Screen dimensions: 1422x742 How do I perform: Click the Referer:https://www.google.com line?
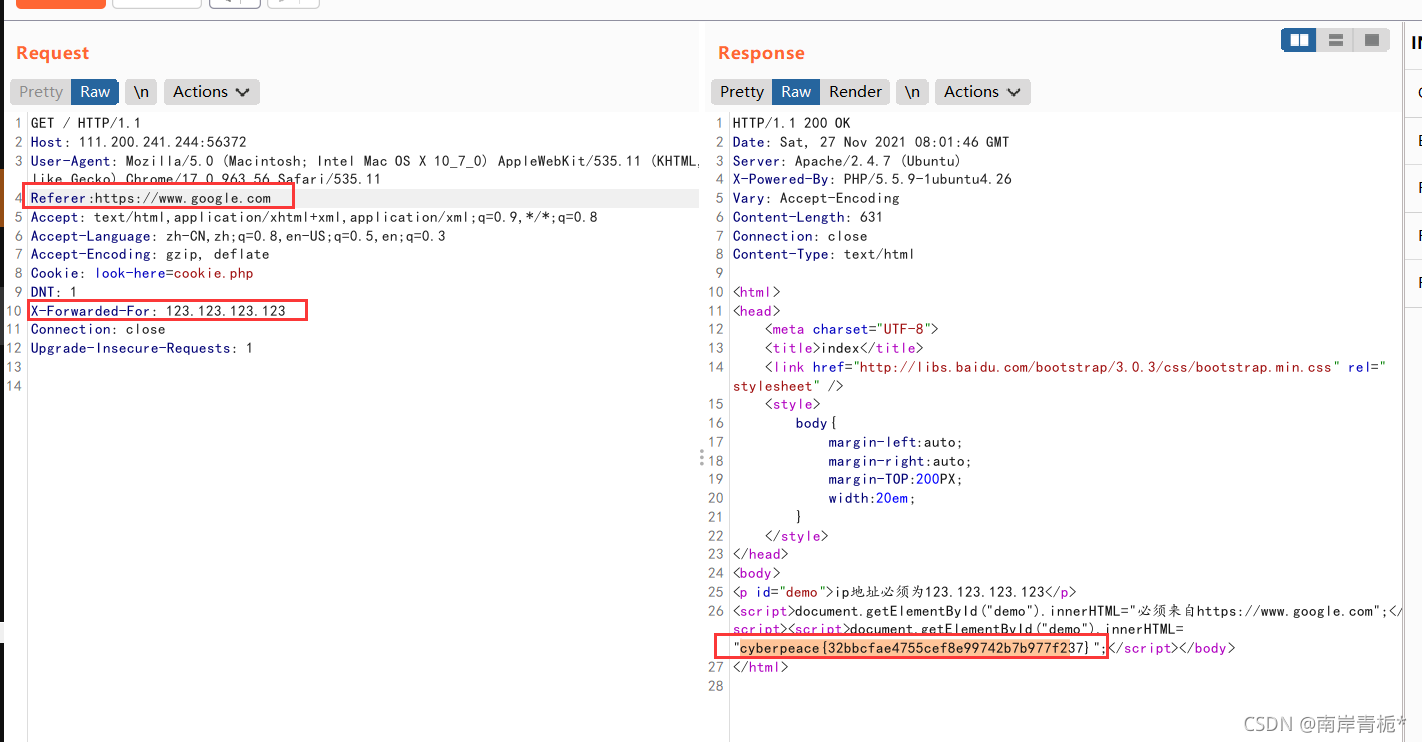[x=150, y=198]
